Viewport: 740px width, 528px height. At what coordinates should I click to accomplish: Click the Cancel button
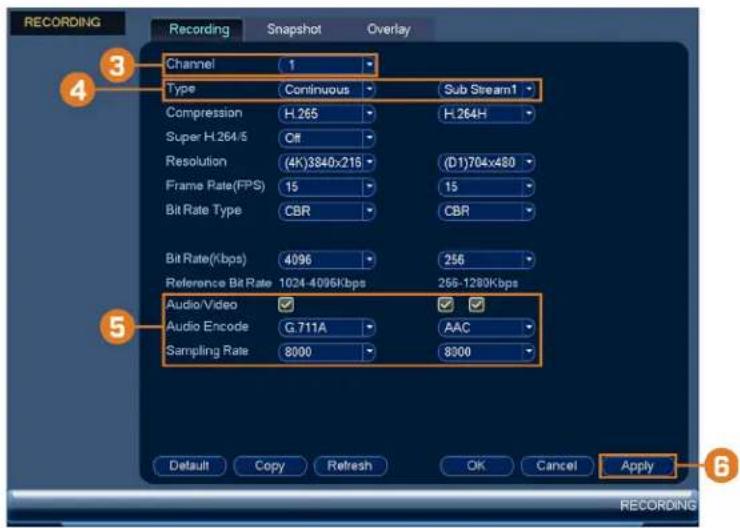coord(556,466)
